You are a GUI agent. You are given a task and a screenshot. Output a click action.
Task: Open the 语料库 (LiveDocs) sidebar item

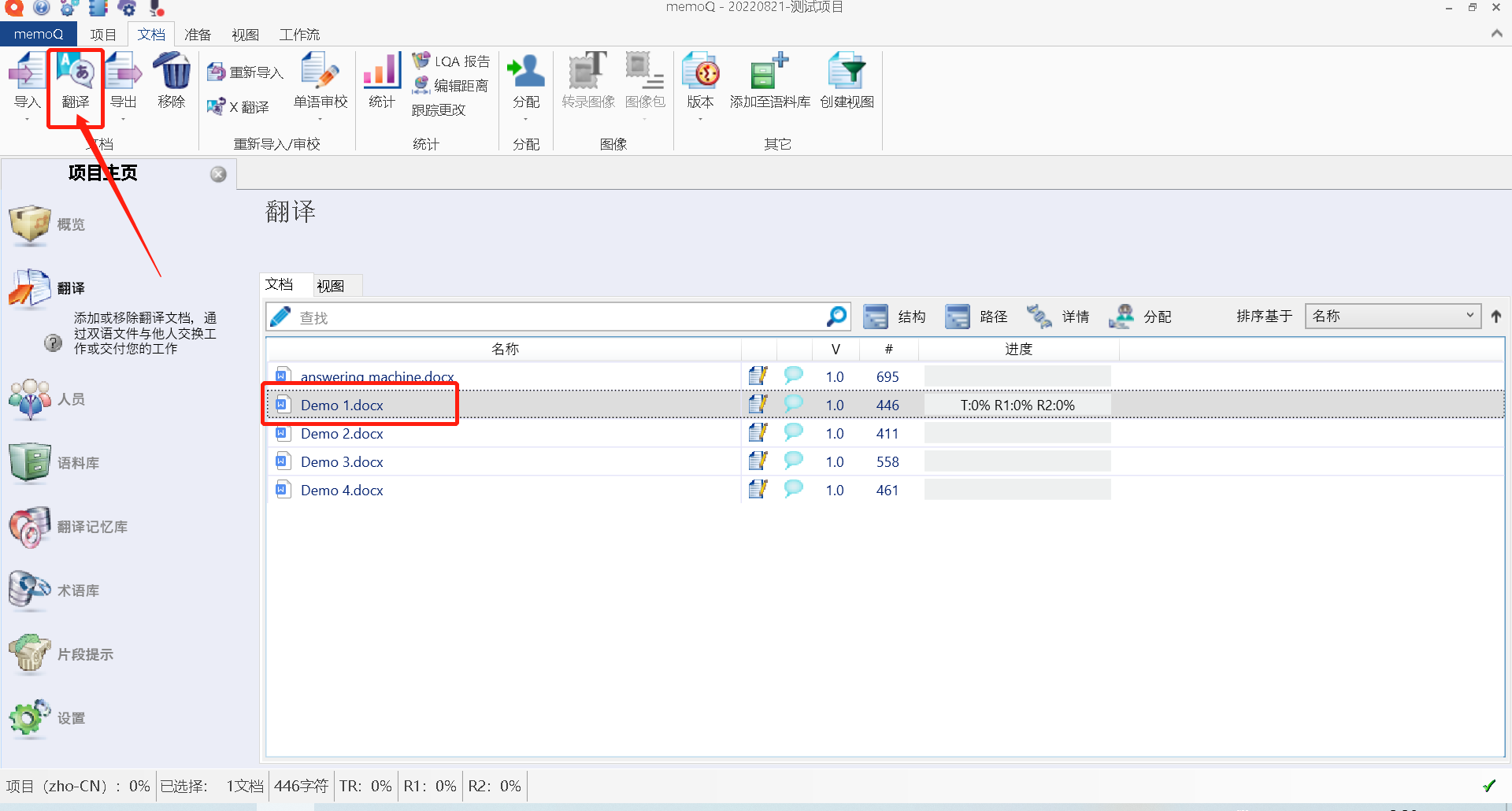(x=54, y=463)
